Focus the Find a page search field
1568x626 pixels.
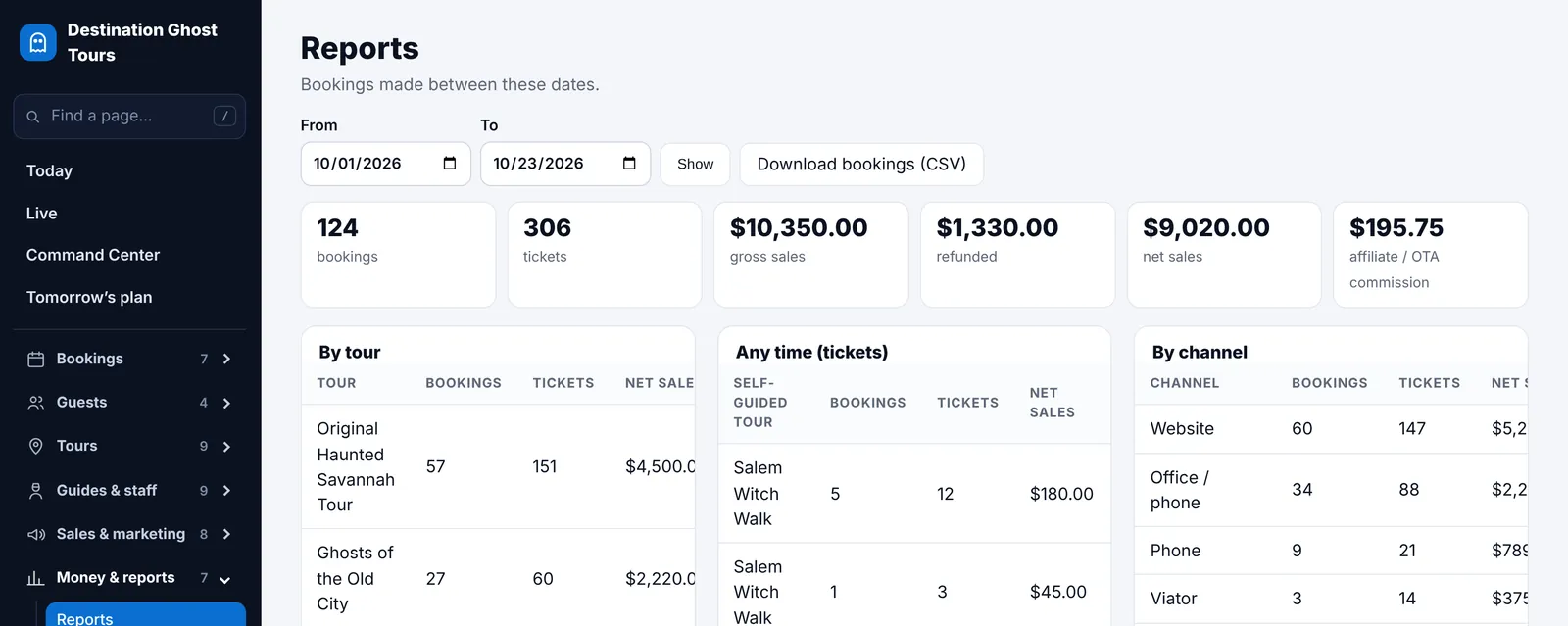[129, 116]
